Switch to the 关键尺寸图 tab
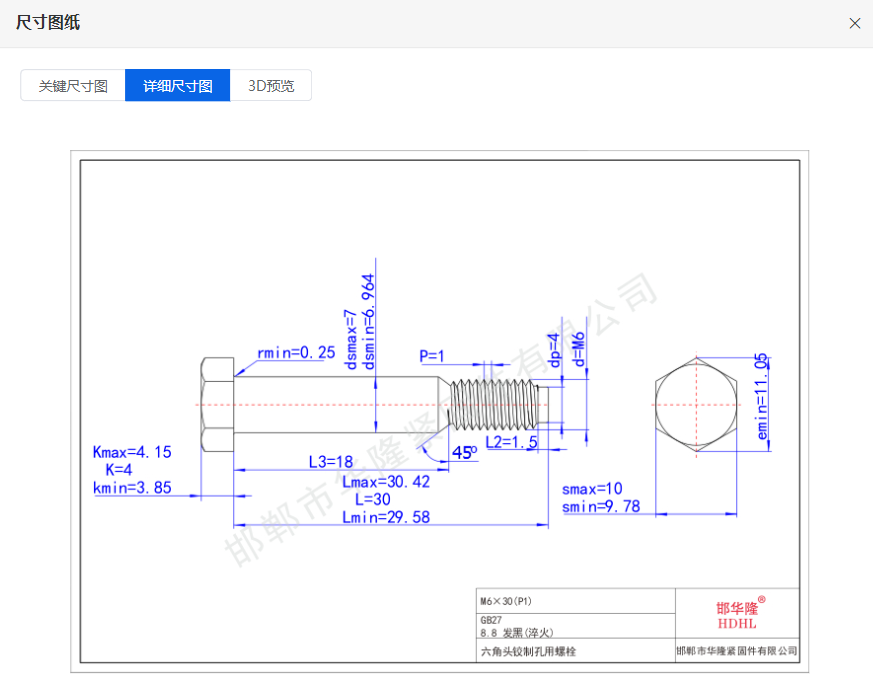The height and width of the screenshot is (684, 873). pos(73,86)
